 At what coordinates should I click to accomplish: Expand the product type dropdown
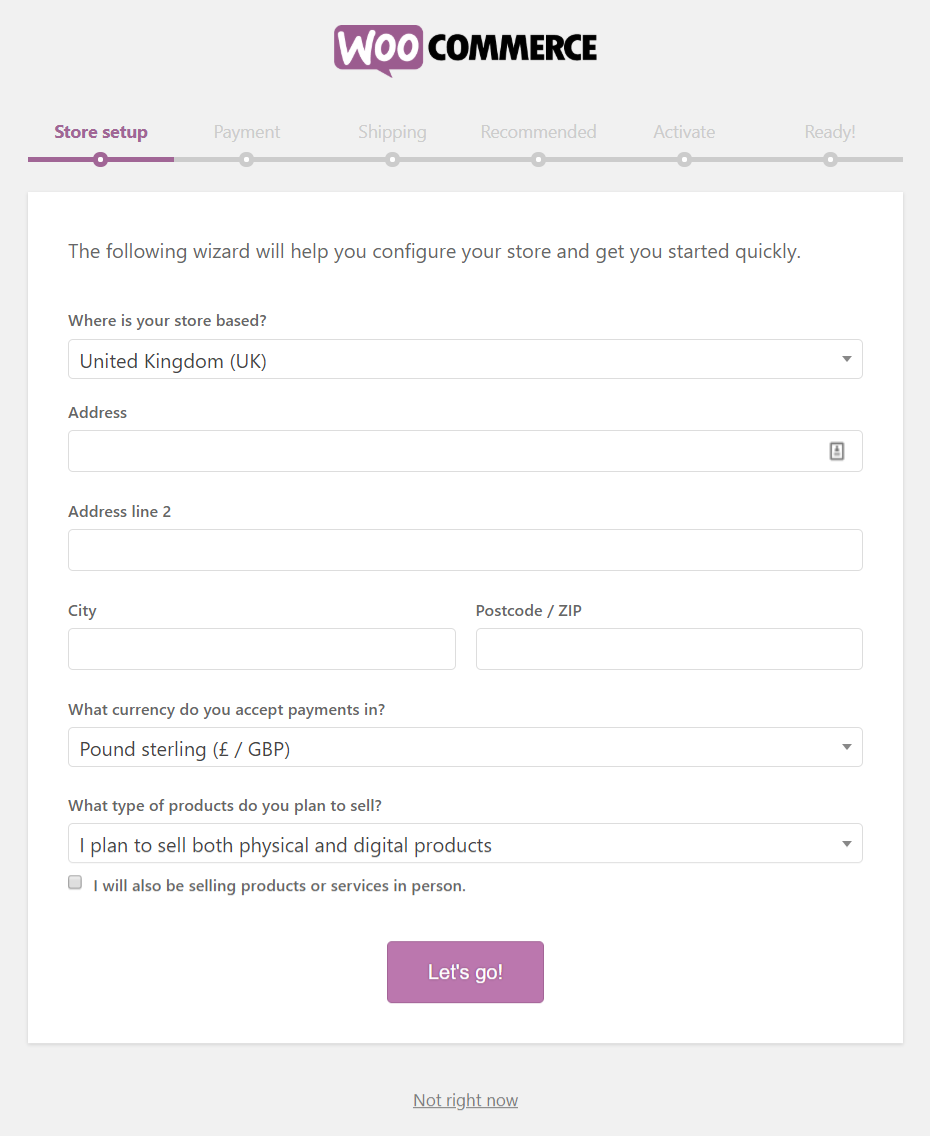tap(465, 843)
